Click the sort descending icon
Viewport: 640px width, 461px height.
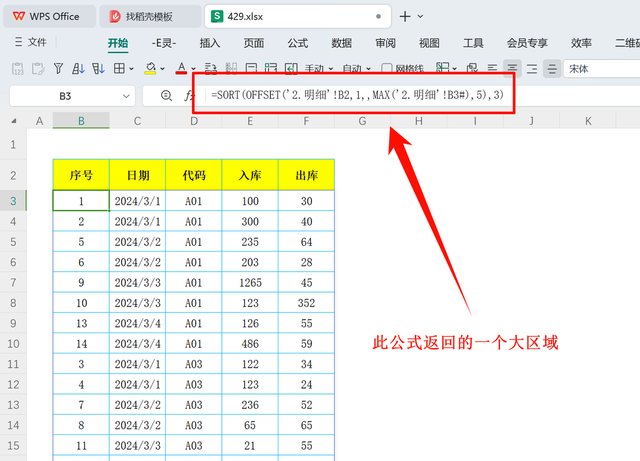[x=98, y=69]
